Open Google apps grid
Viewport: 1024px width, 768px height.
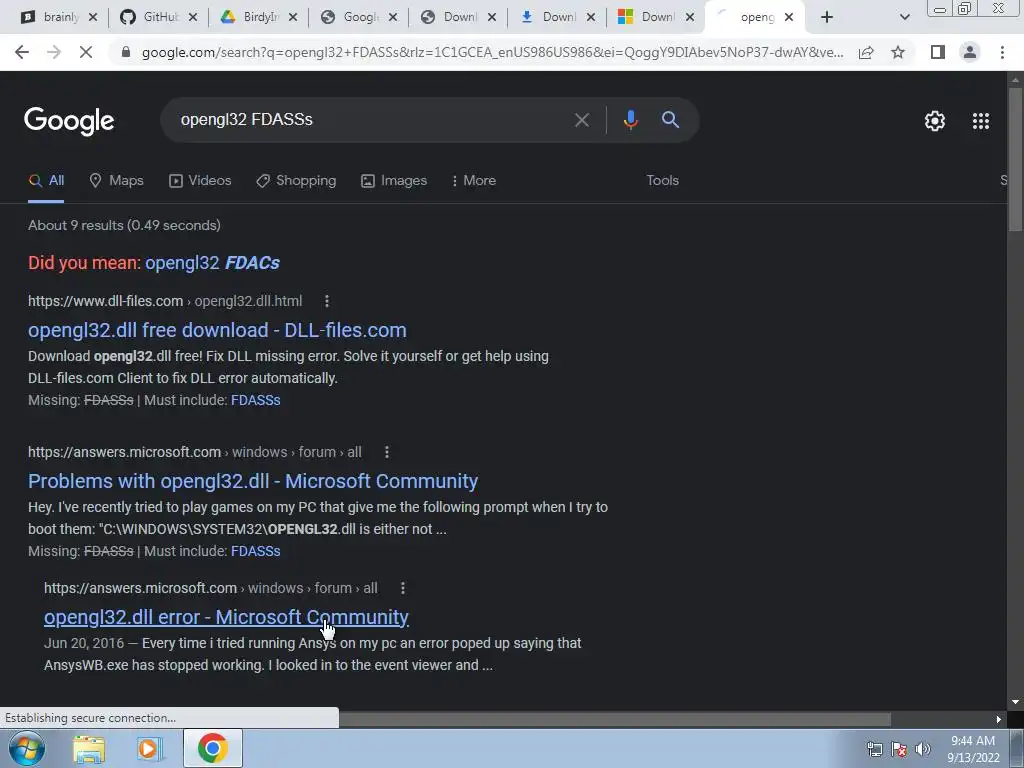pyautogui.click(x=980, y=121)
